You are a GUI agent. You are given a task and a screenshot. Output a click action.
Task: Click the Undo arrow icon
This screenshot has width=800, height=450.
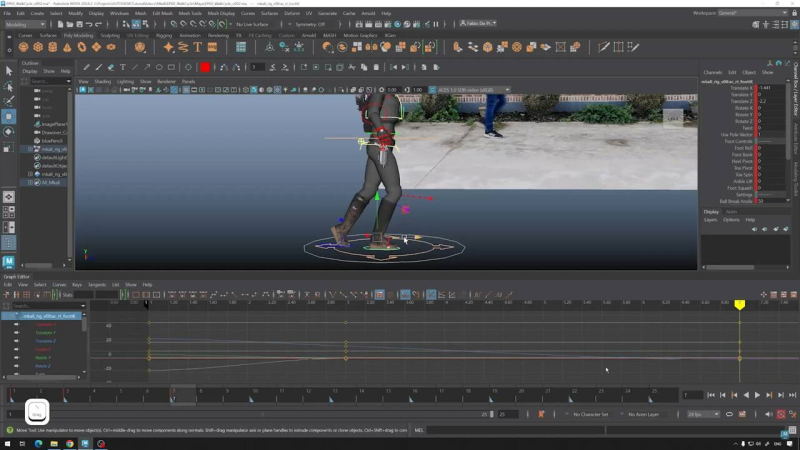[x=89, y=24]
